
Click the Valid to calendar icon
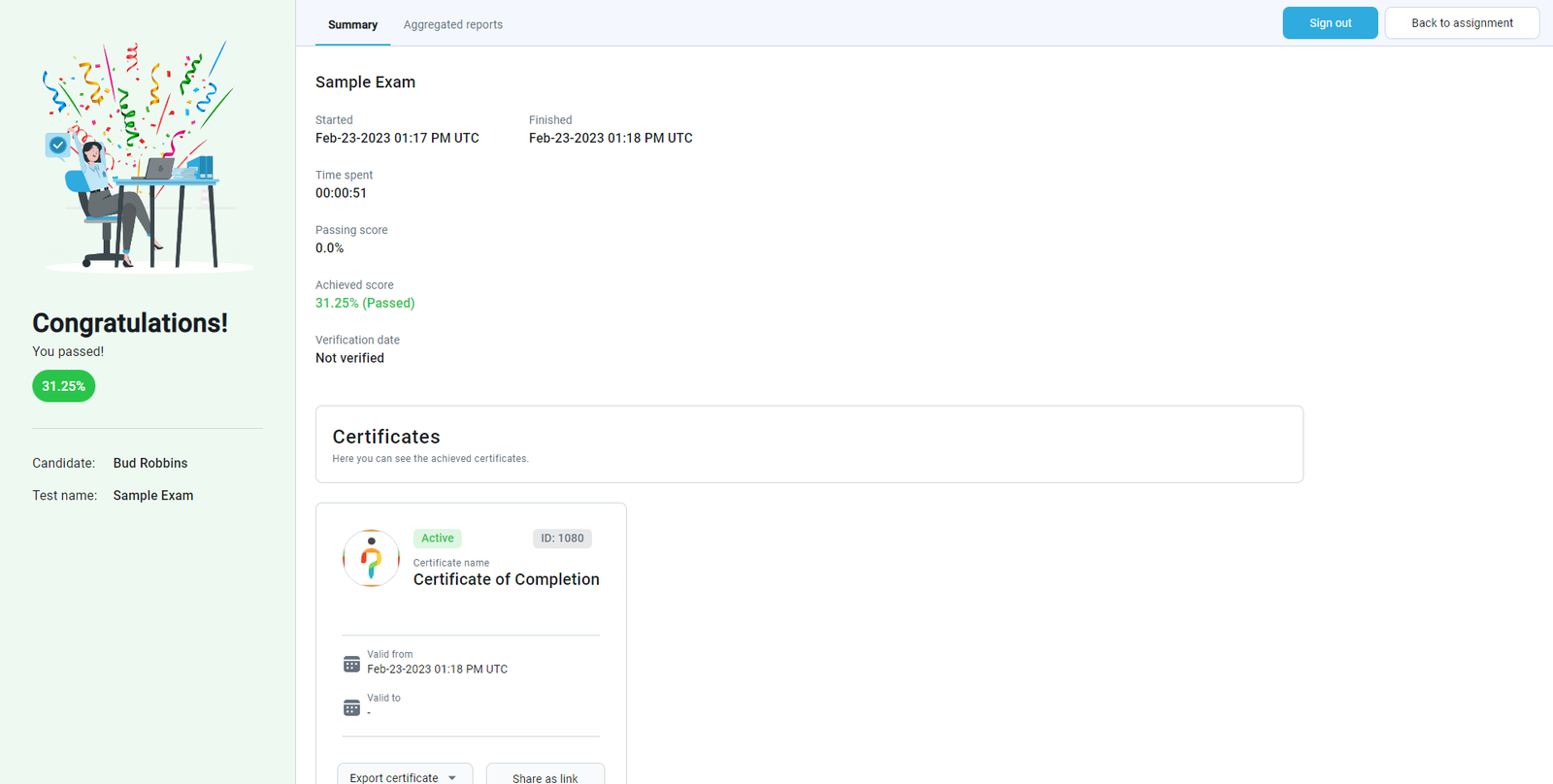coord(351,708)
